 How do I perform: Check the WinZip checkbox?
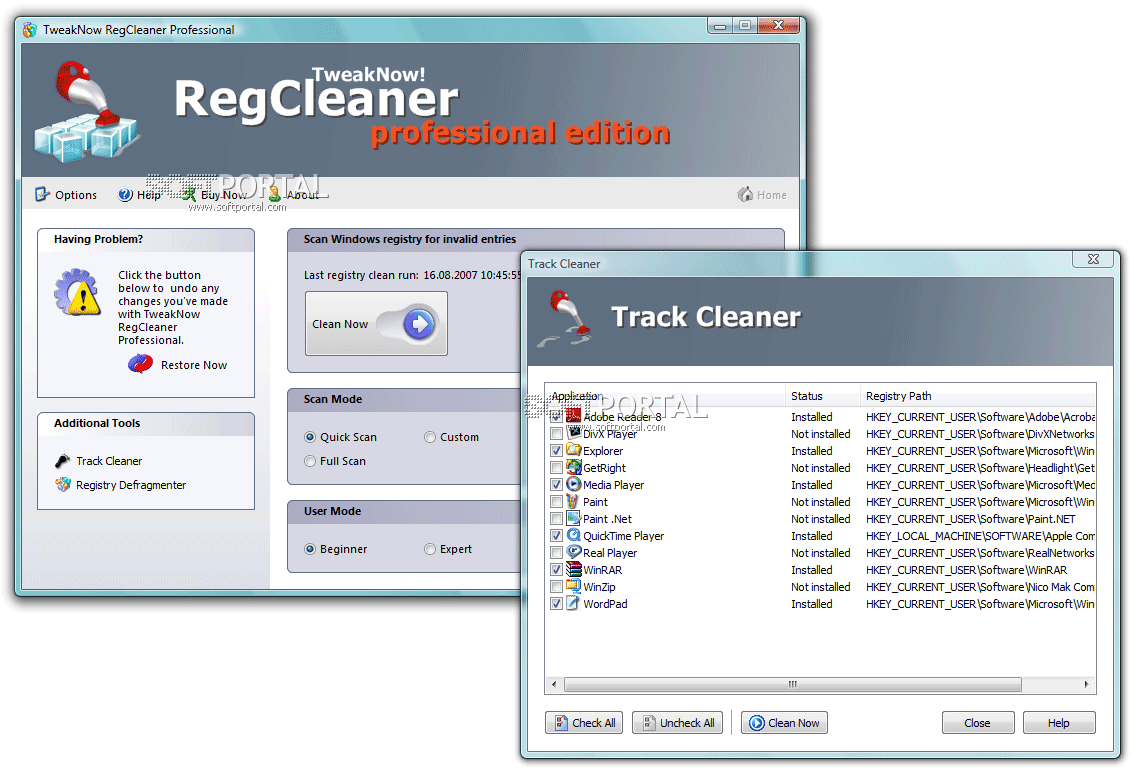pyautogui.click(x=556, y=586)
